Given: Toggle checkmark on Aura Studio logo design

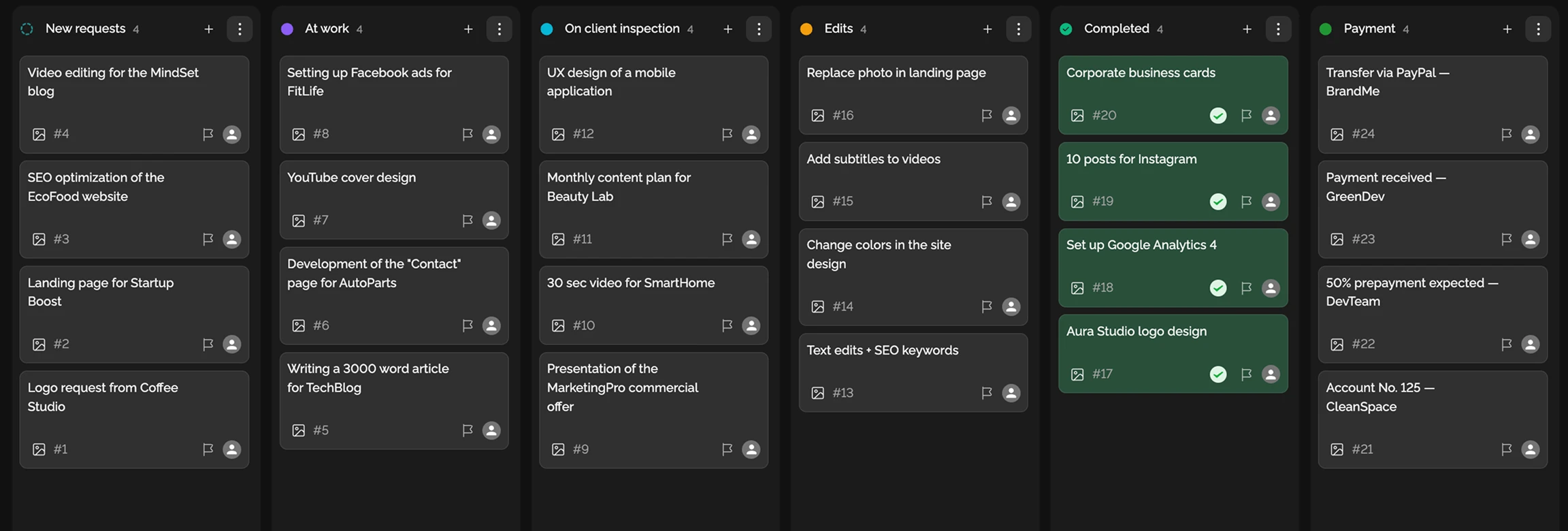Looking at the screenshot, I should click(x=1218, y=374).
